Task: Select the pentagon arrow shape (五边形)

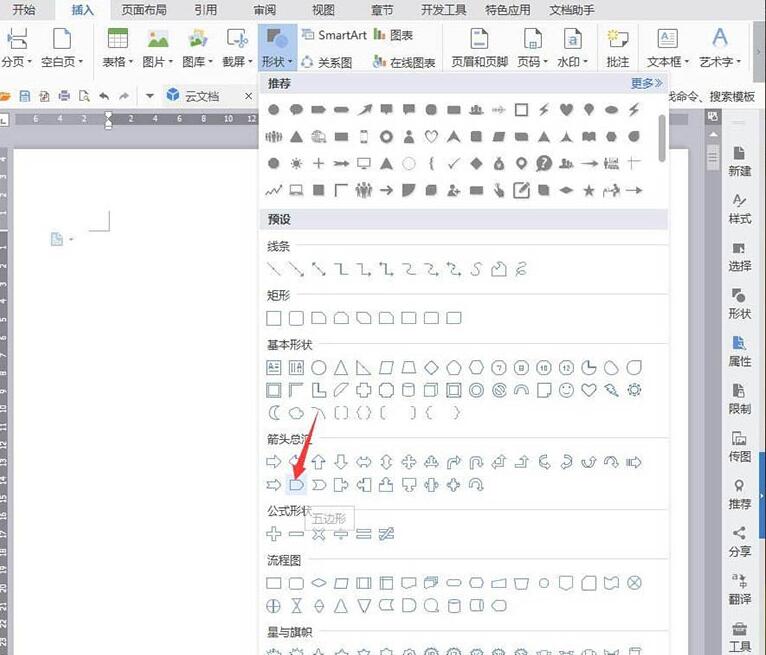Action: (x=296, y=485)
